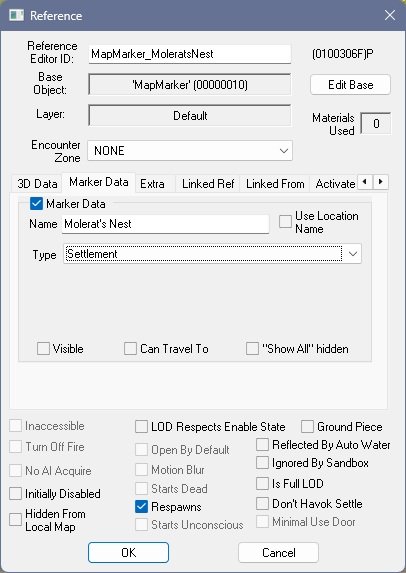Image resolution: width=406 pixels, height=573 pixels.
Task: Enable the Visible checkbox
Action: (x=43, y=349)
